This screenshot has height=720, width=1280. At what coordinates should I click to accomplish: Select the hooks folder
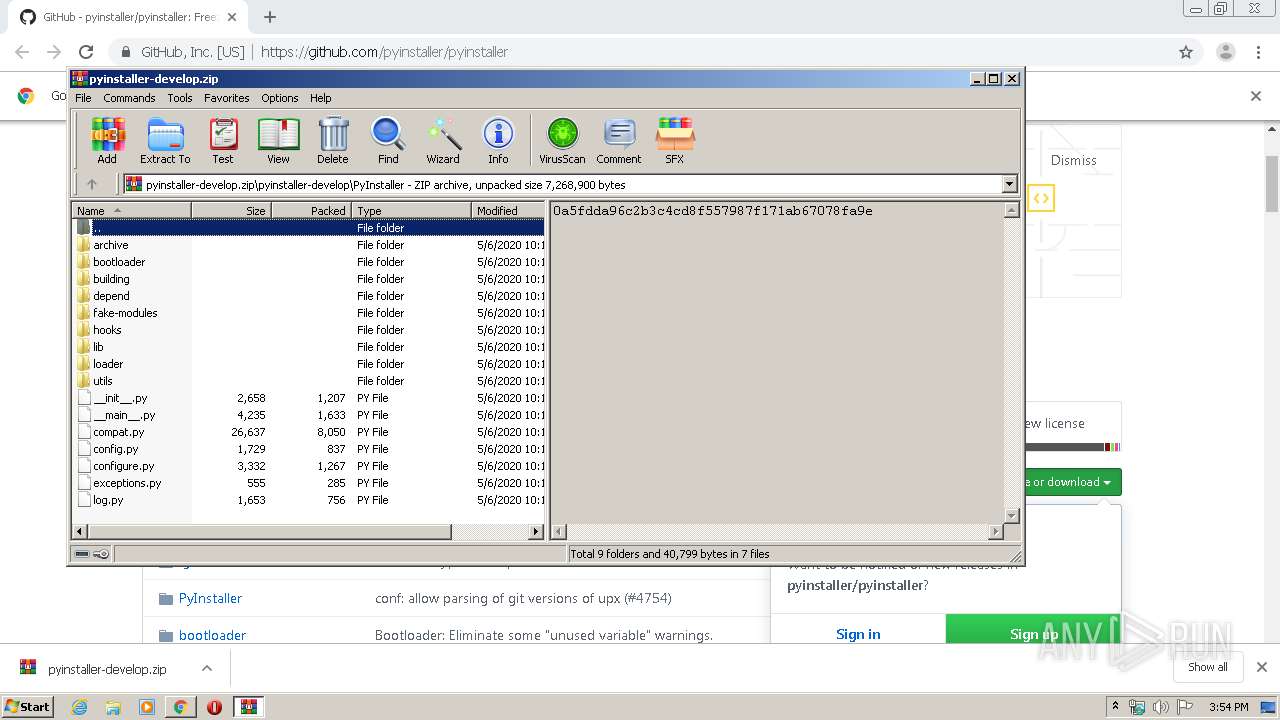click(310, 330)
